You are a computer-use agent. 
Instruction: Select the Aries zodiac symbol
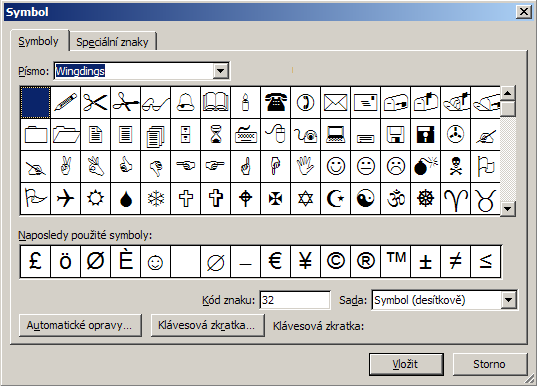[x=455, y=199]
